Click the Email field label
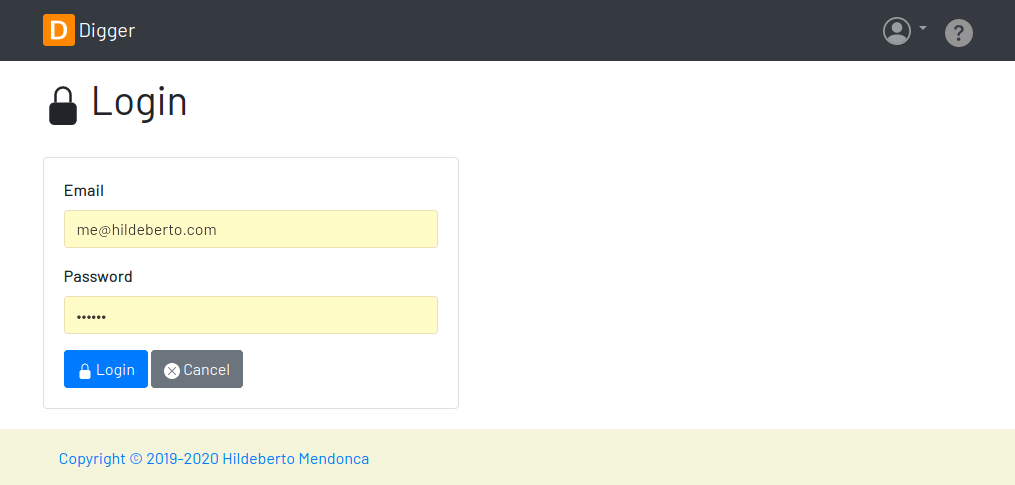 pos(84,190)
